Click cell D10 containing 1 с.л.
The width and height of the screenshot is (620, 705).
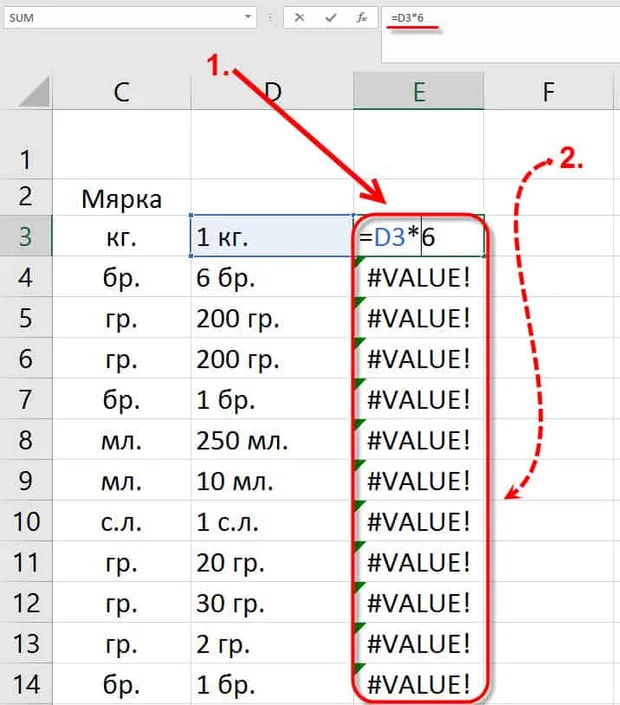(x=272, y=521)
